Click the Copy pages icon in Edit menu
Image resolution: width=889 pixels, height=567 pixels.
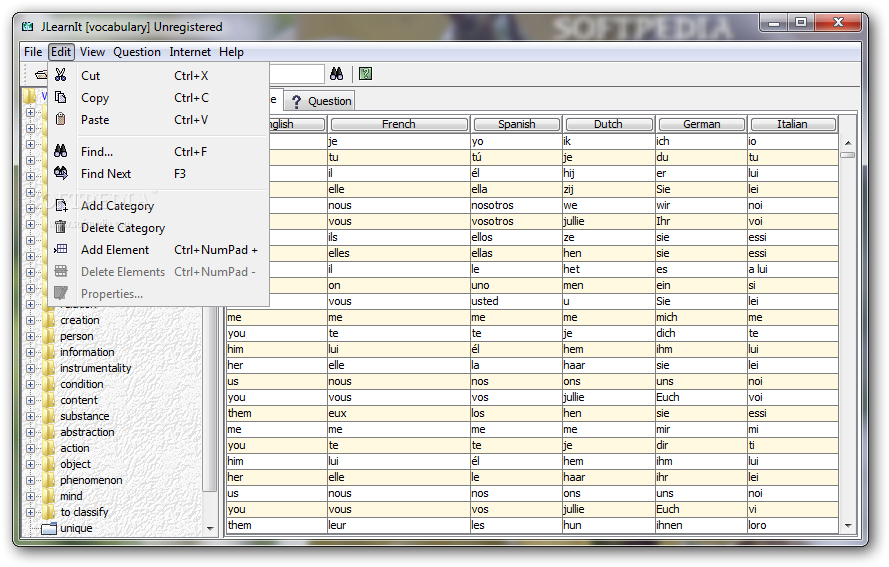(61, 97)
